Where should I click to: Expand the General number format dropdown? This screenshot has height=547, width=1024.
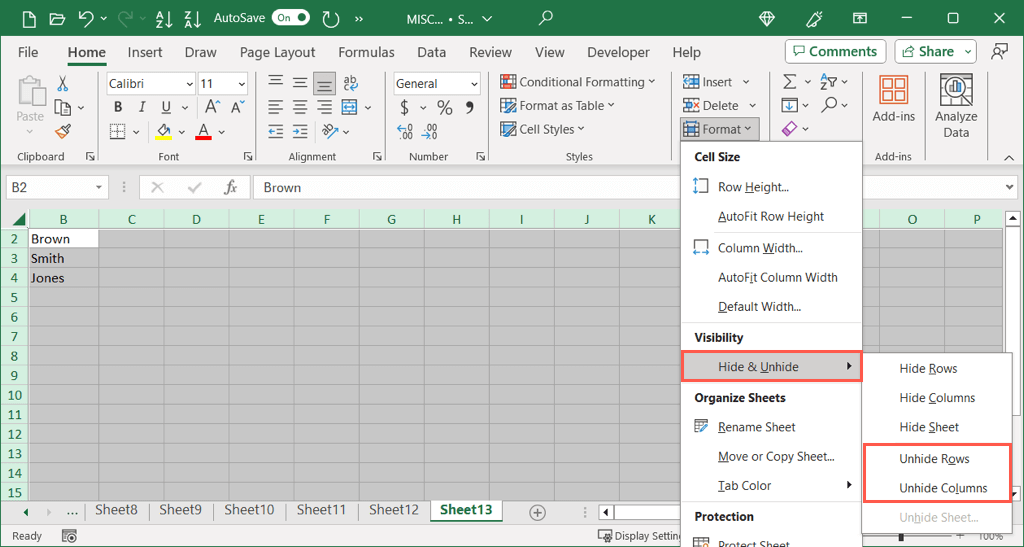pyautogui.click(x=476, y=84)
